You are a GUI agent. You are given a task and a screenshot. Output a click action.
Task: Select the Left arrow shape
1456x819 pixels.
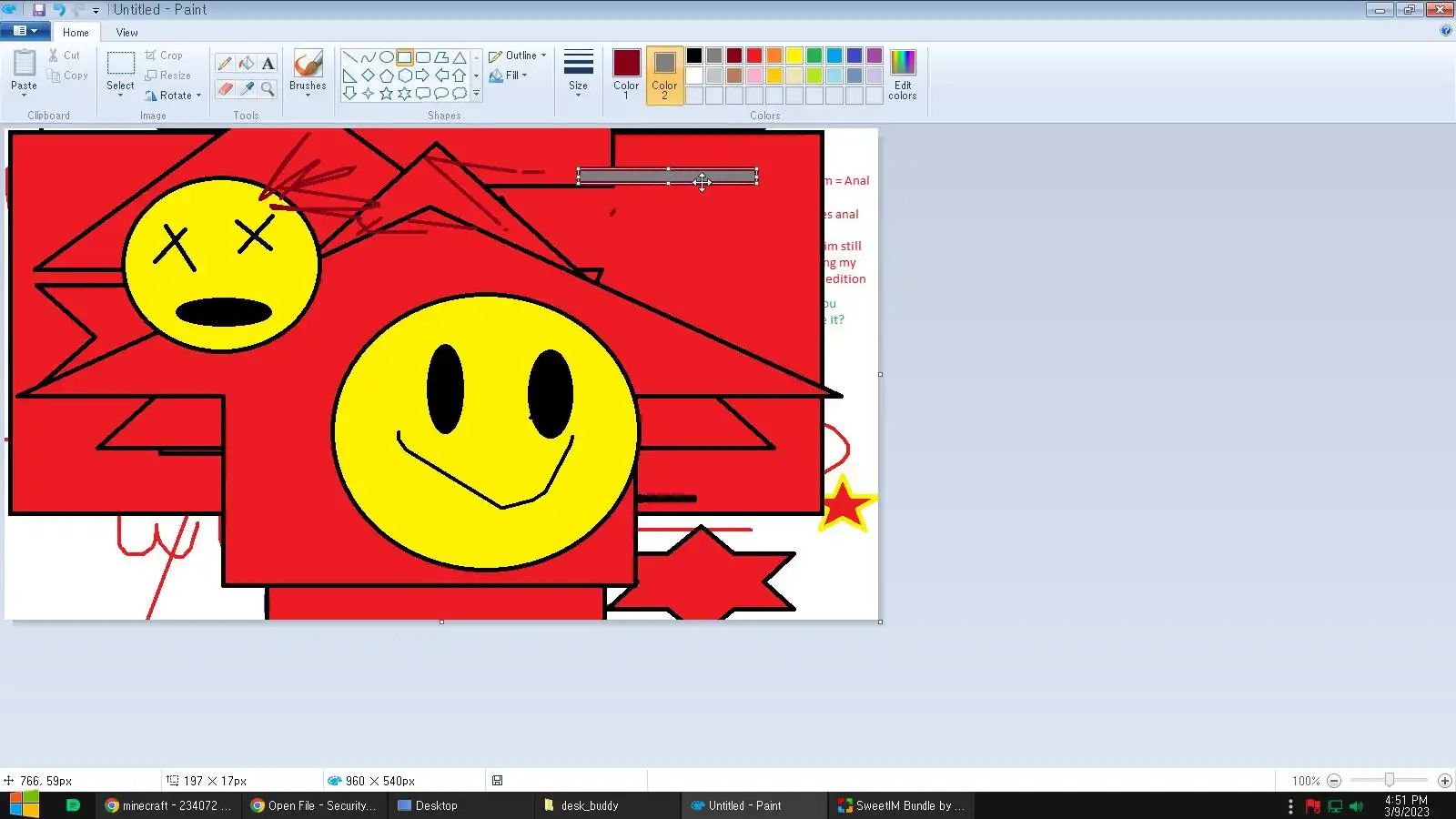point(441,76)
